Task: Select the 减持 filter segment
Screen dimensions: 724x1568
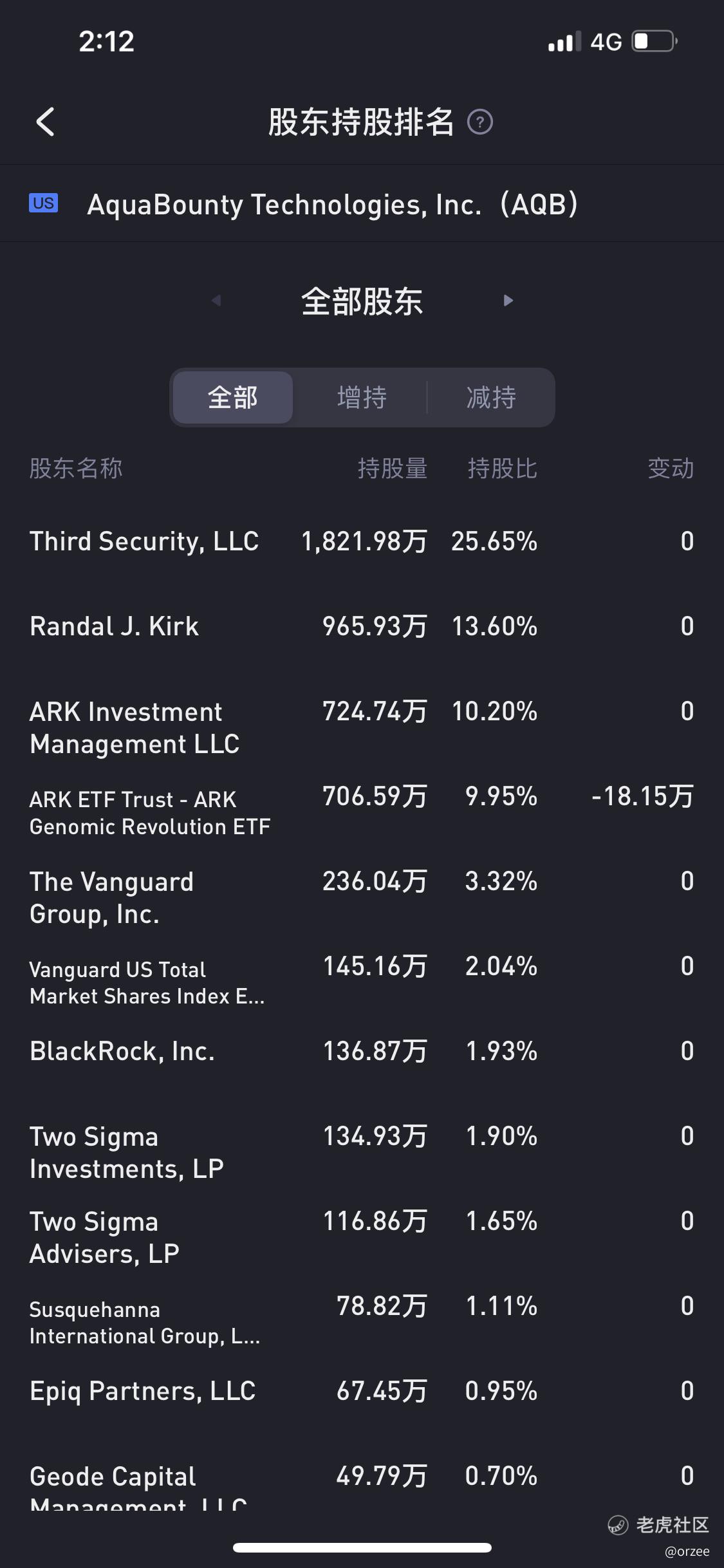Action: (x=491, y=397)
